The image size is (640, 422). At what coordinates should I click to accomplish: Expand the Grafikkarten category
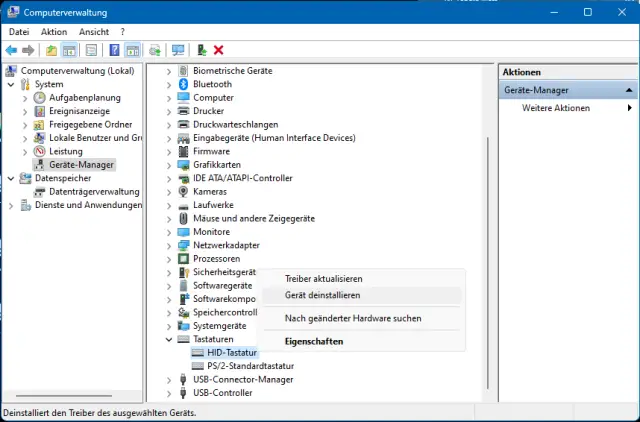coord(168,165)
